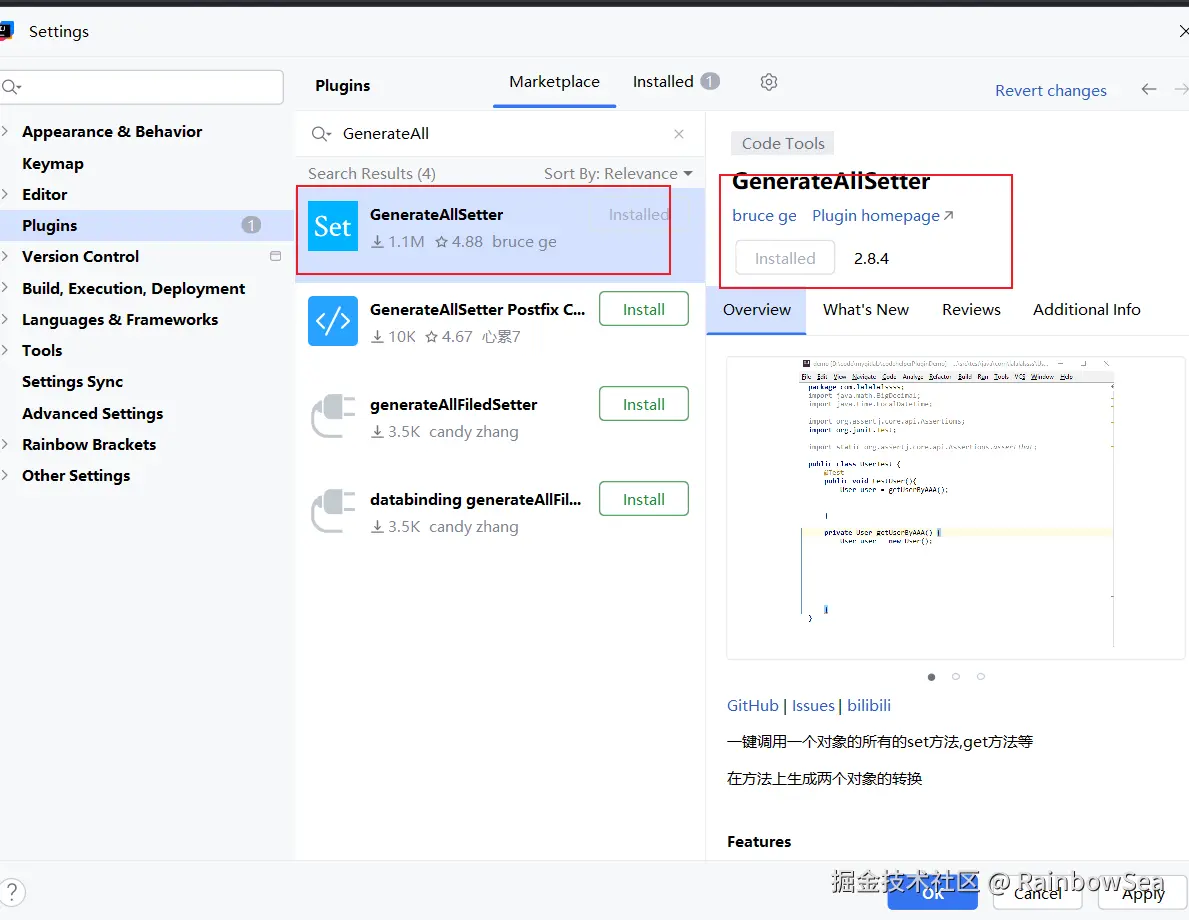Click the Version Control project-level settings icon
1189x920 pixels.
point(275,256)
